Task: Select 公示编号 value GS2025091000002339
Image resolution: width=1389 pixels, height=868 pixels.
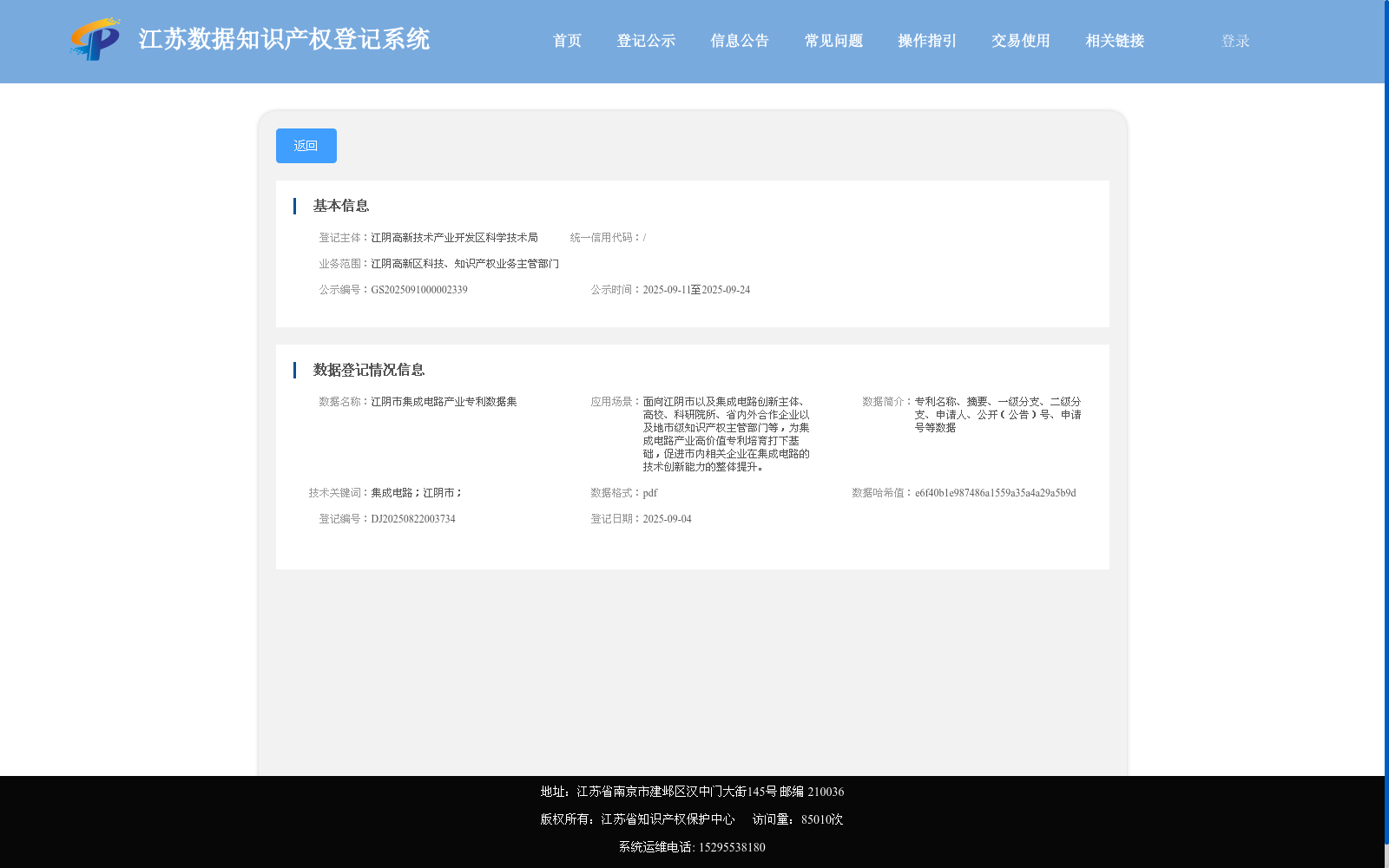Action: (x=419, y=290)
